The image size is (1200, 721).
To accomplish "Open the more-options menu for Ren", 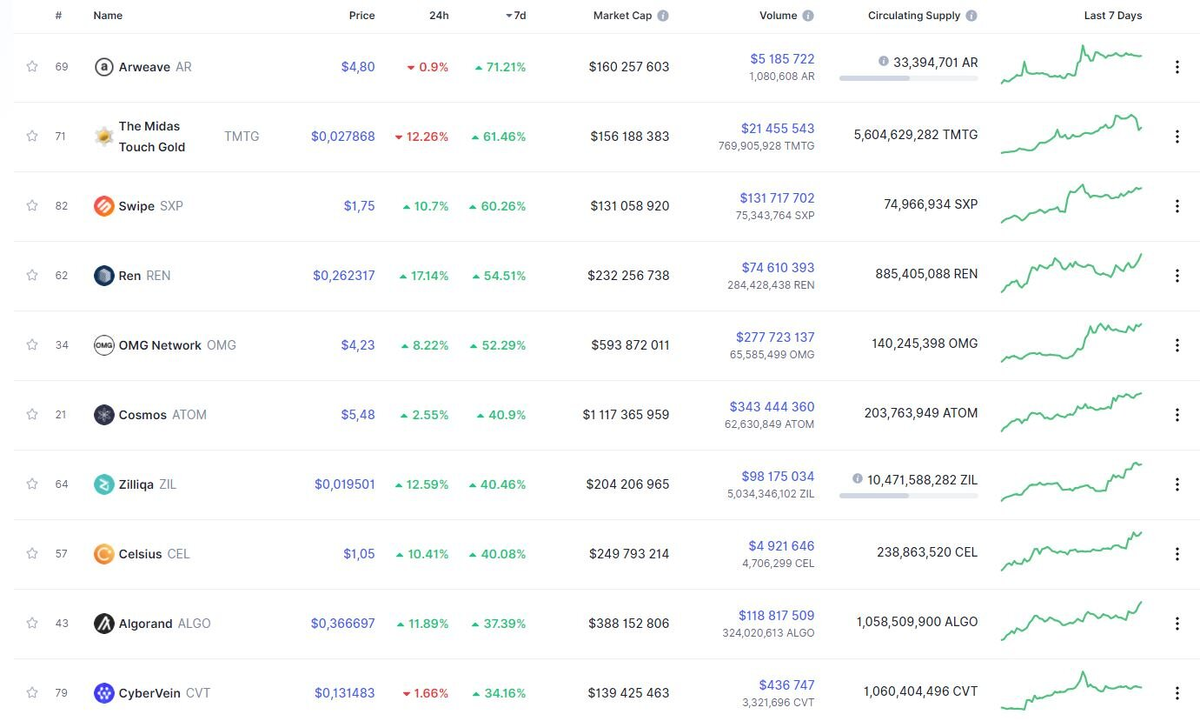I will 1177,275.
